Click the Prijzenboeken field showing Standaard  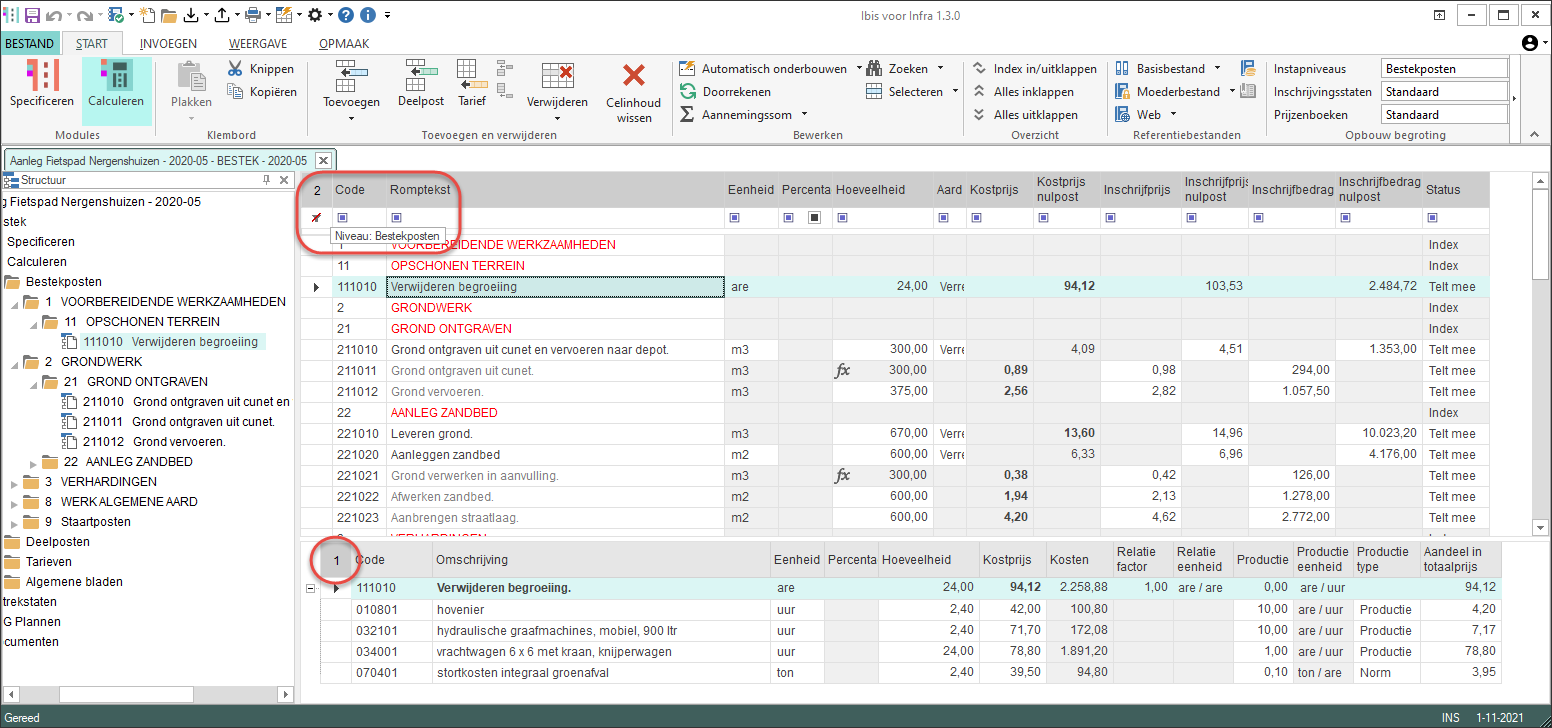[x=1444, y=115]
